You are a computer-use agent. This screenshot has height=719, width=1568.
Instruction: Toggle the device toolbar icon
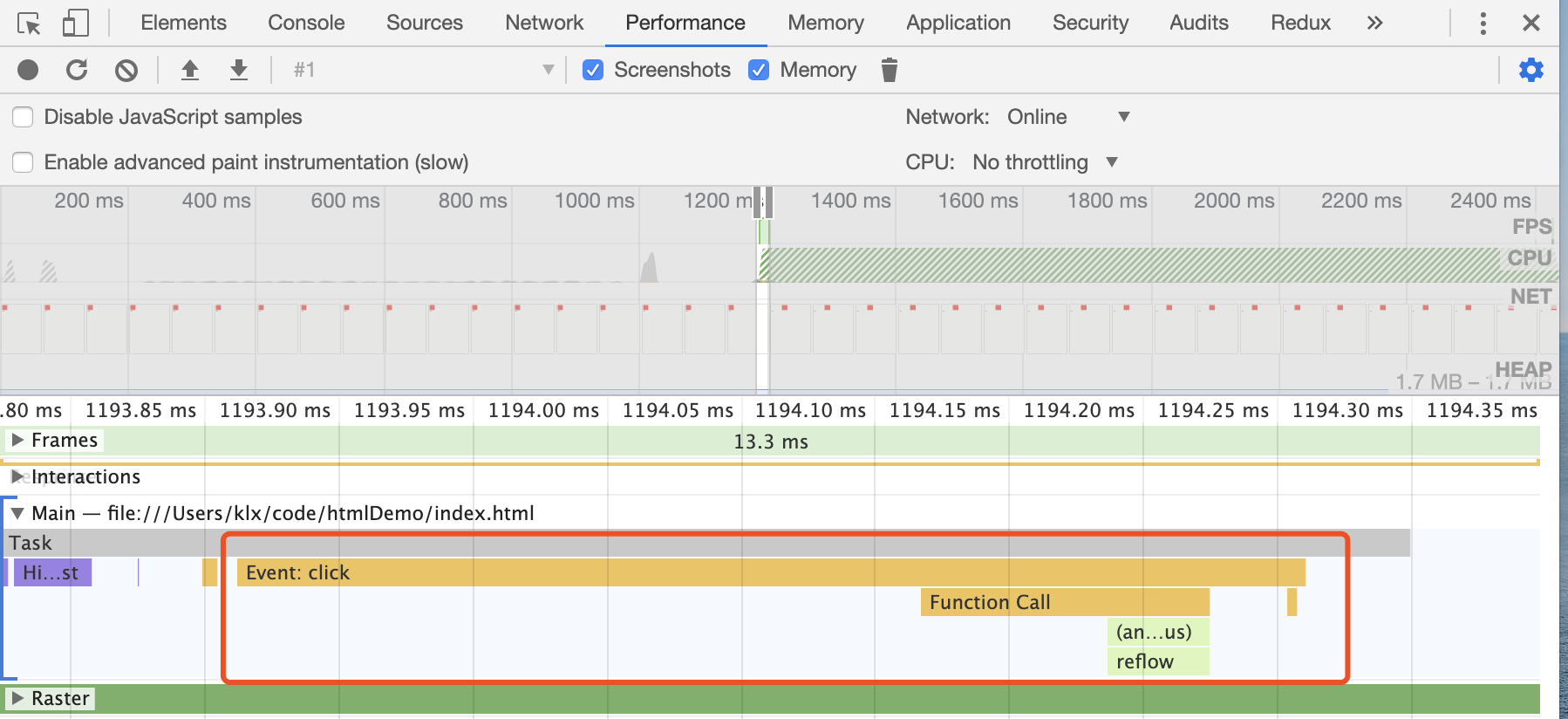tap(76, 24)
